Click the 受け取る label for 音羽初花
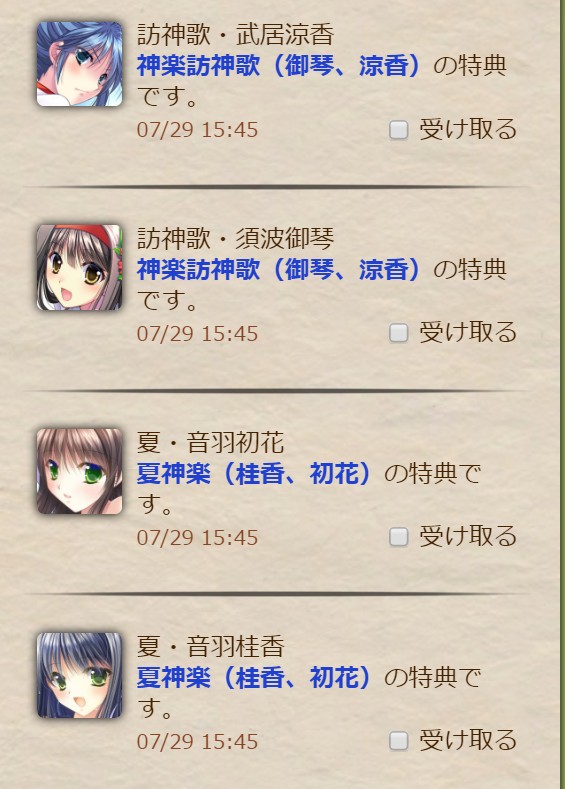565x789 pixels. coord(468,536)
